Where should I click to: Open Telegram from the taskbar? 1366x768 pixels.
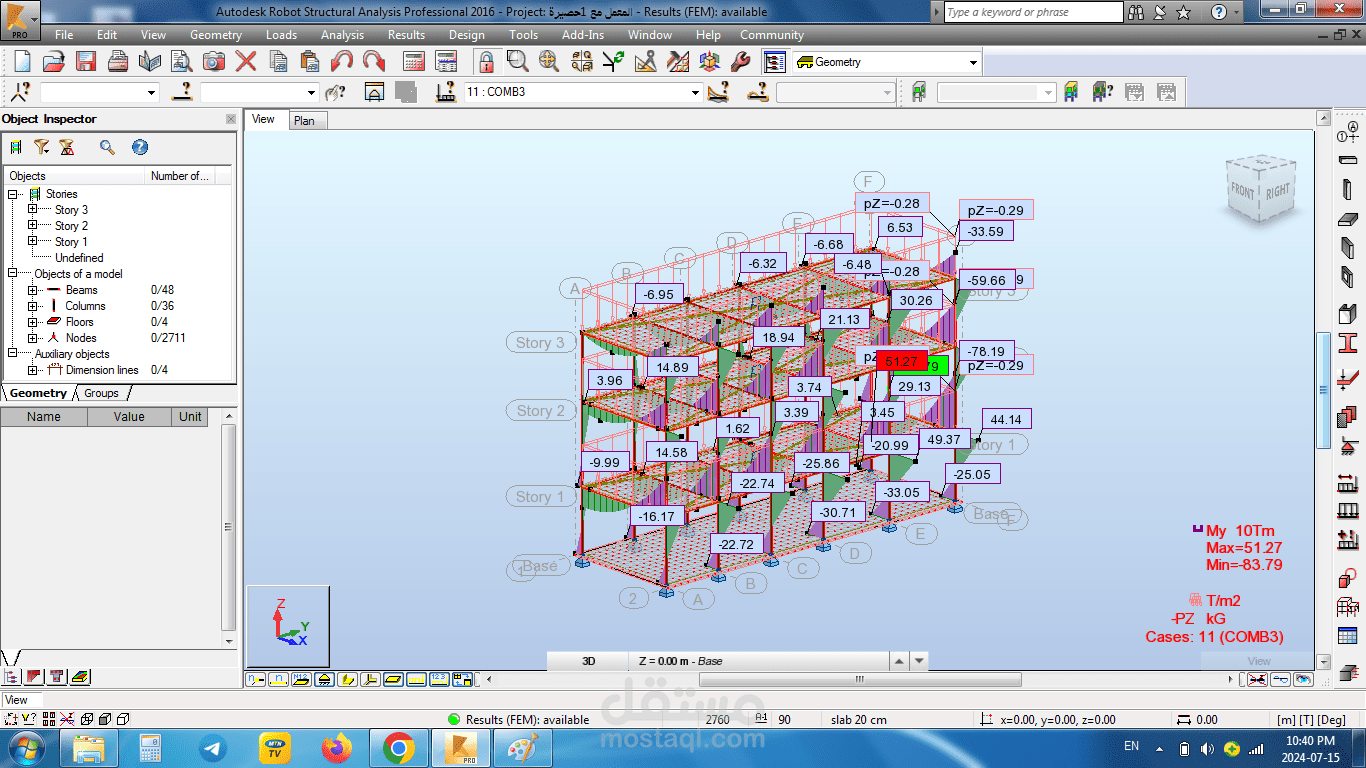(x=212, y=748)
